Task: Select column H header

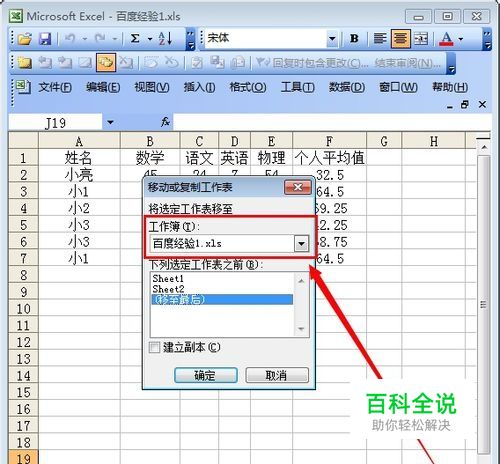Action: coord(434,141)
